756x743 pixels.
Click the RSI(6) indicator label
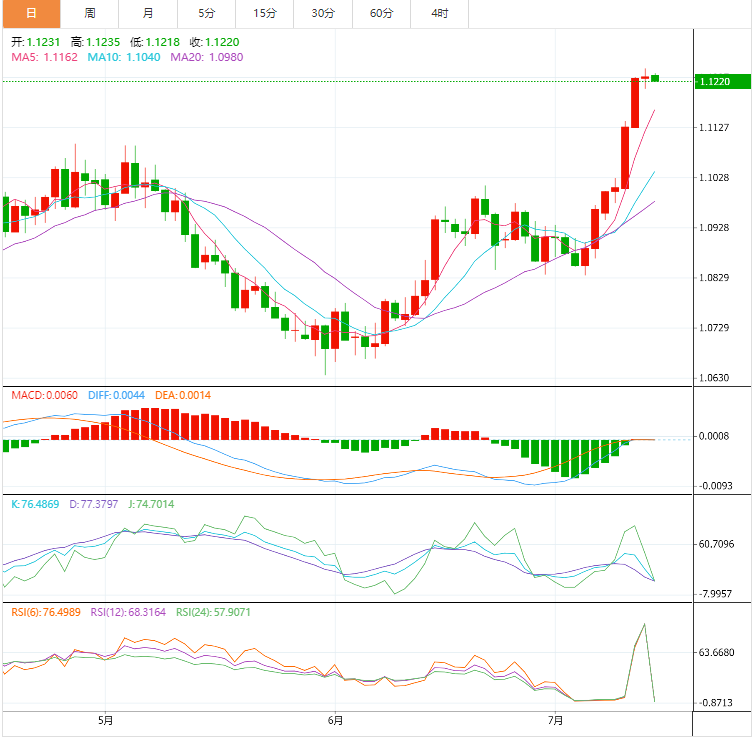tap(43, 612)
